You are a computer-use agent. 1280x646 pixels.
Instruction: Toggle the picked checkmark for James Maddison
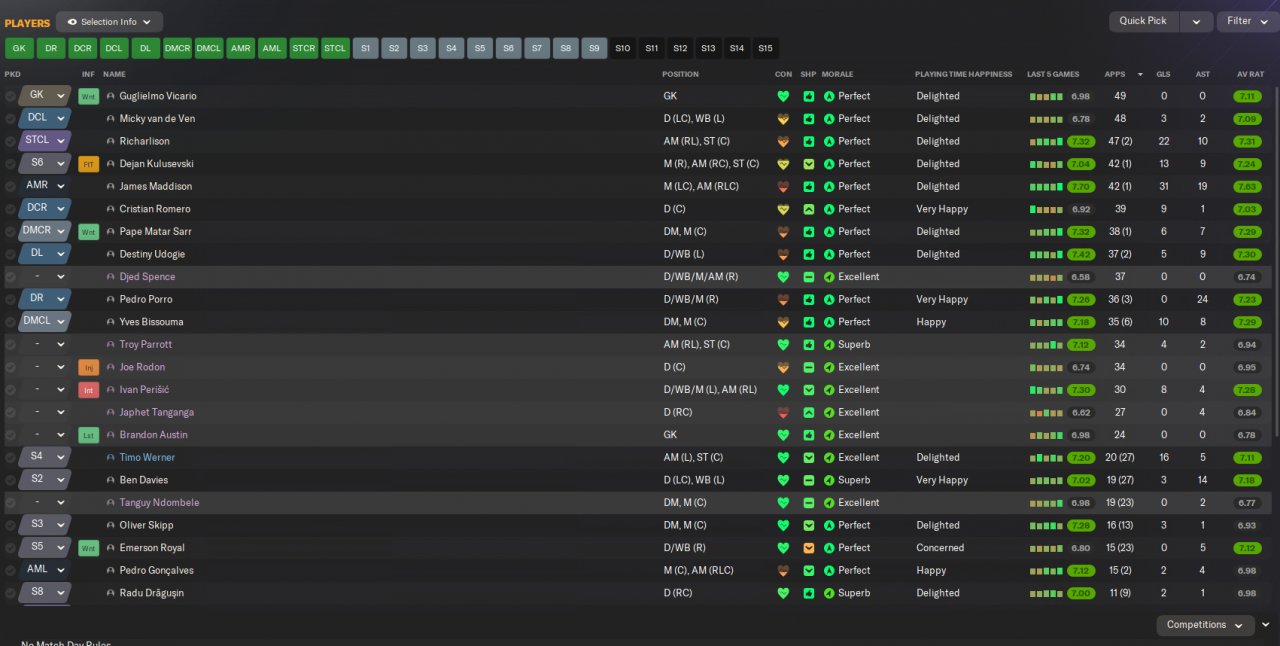[10, 187]
